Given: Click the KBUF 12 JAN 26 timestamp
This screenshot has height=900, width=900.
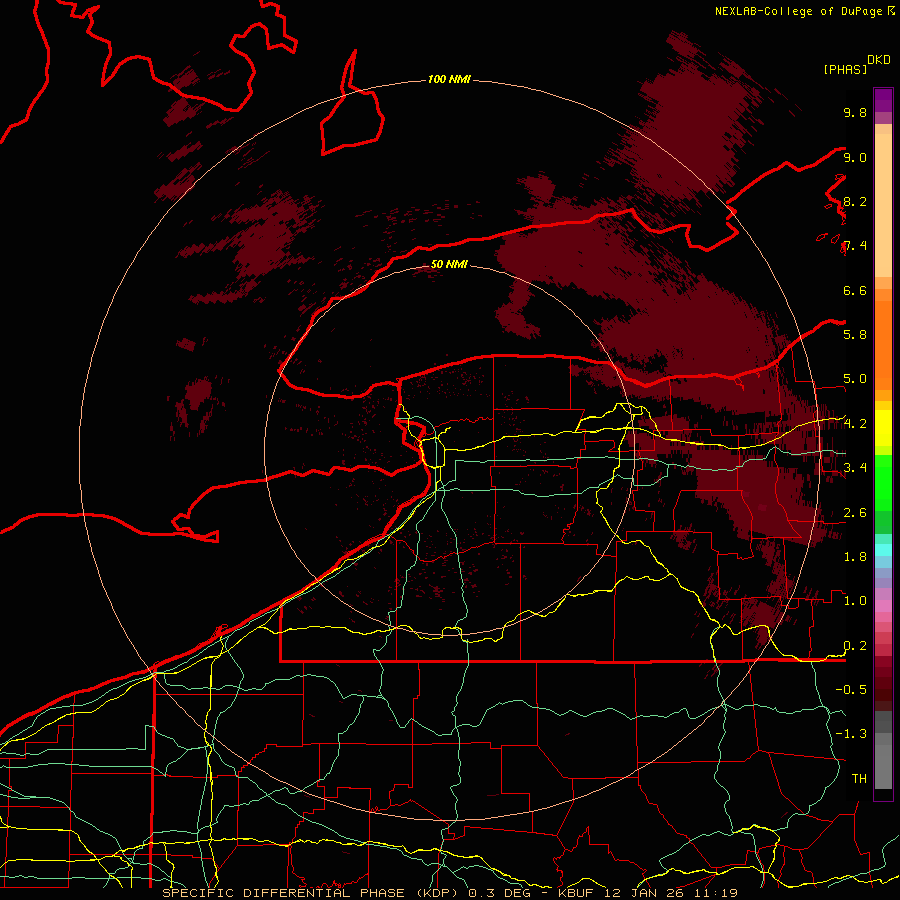Looking at the screenshot, I should pos(647,893).
